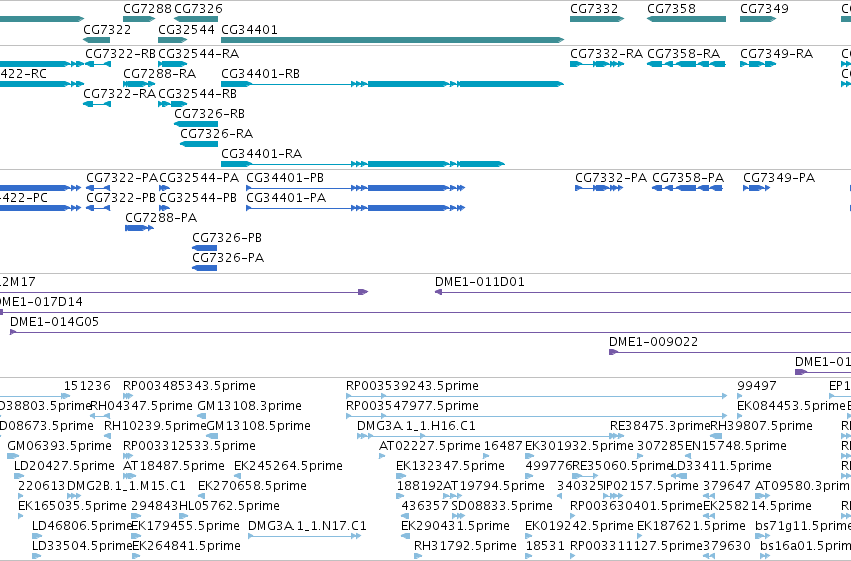Screen dimensions: 851x561
Task: Select EST RP003547977.5prime
Action: click(537, 416)
